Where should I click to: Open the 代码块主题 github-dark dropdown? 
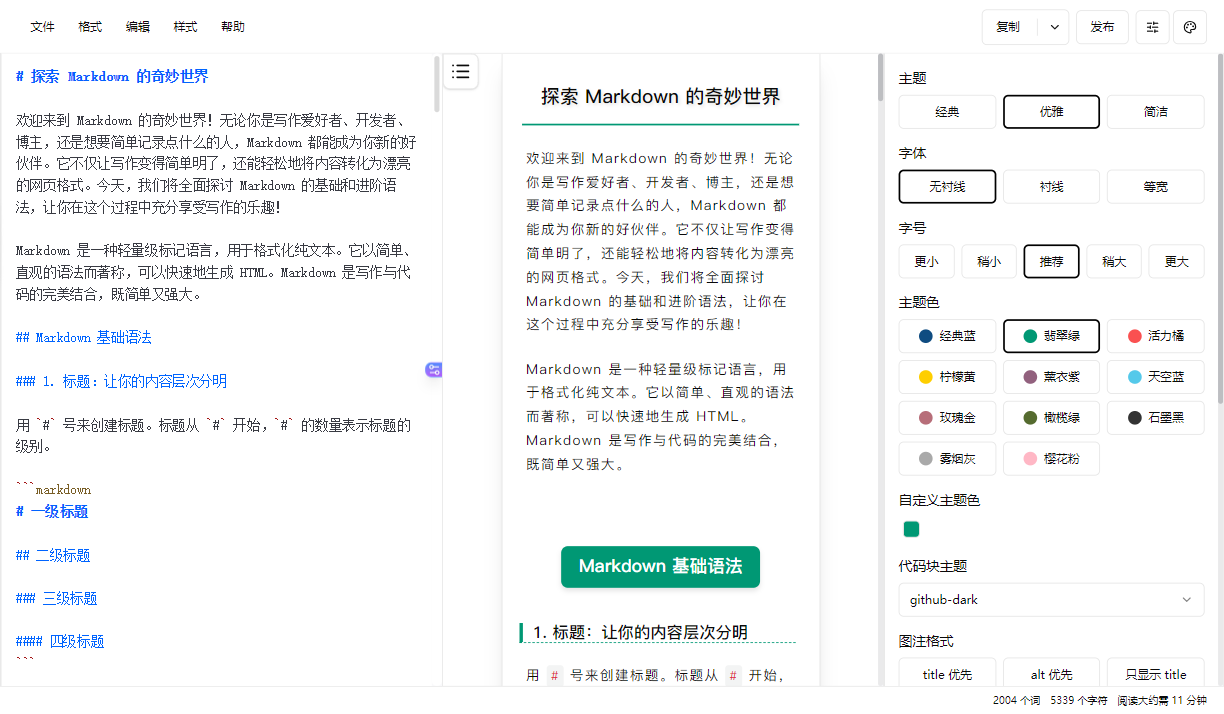1051,600
